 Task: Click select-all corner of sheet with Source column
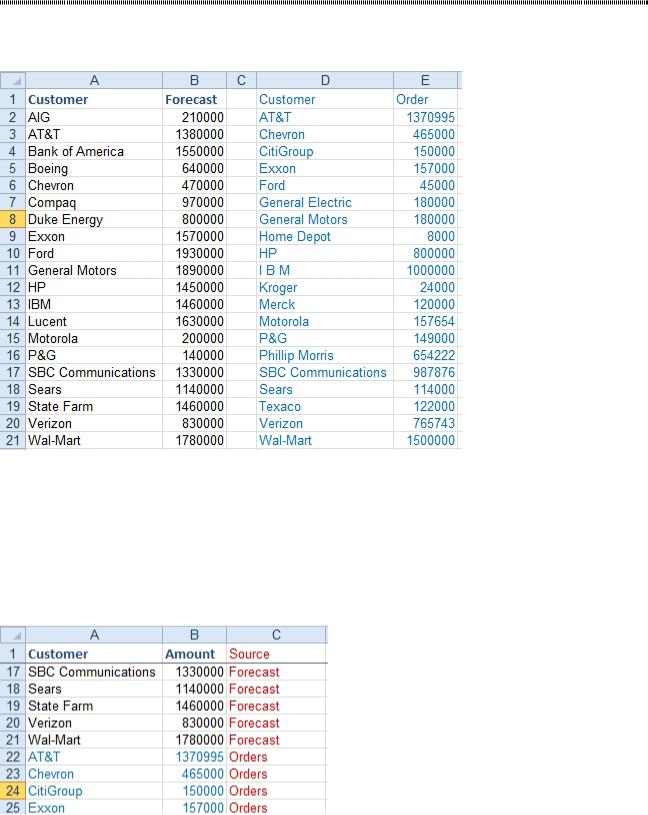[13, 635]
